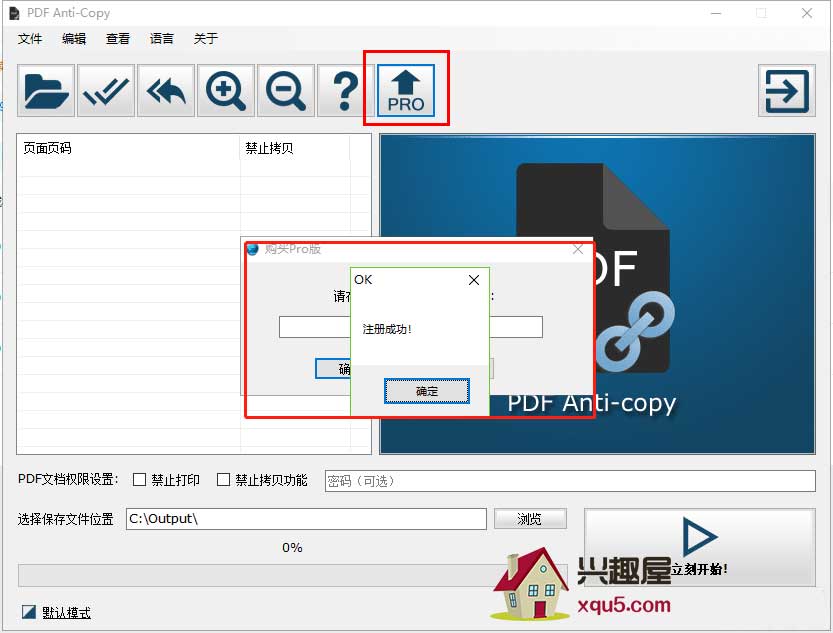833x633 pixels.
Task: Open the 语言 menu
Action: pos(162,39)
